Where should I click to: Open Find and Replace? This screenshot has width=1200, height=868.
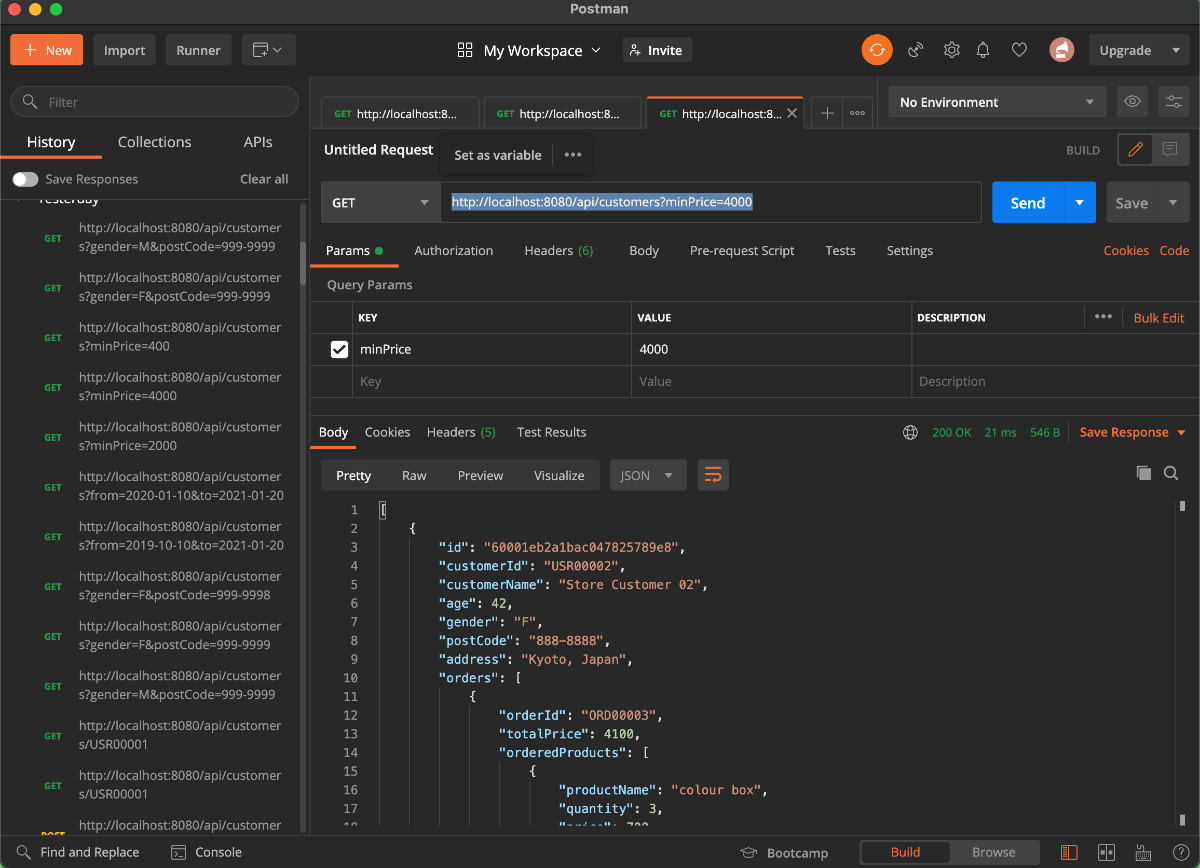click(77, 852)
